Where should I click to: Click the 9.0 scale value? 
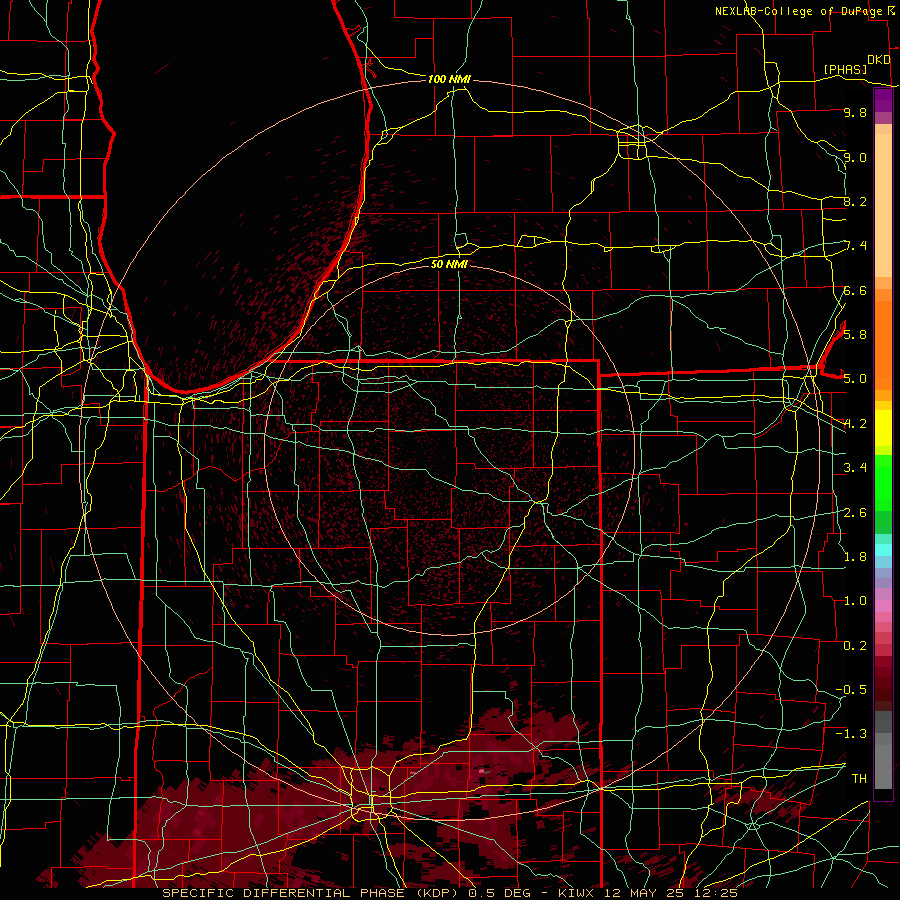(x=855, y=158)
